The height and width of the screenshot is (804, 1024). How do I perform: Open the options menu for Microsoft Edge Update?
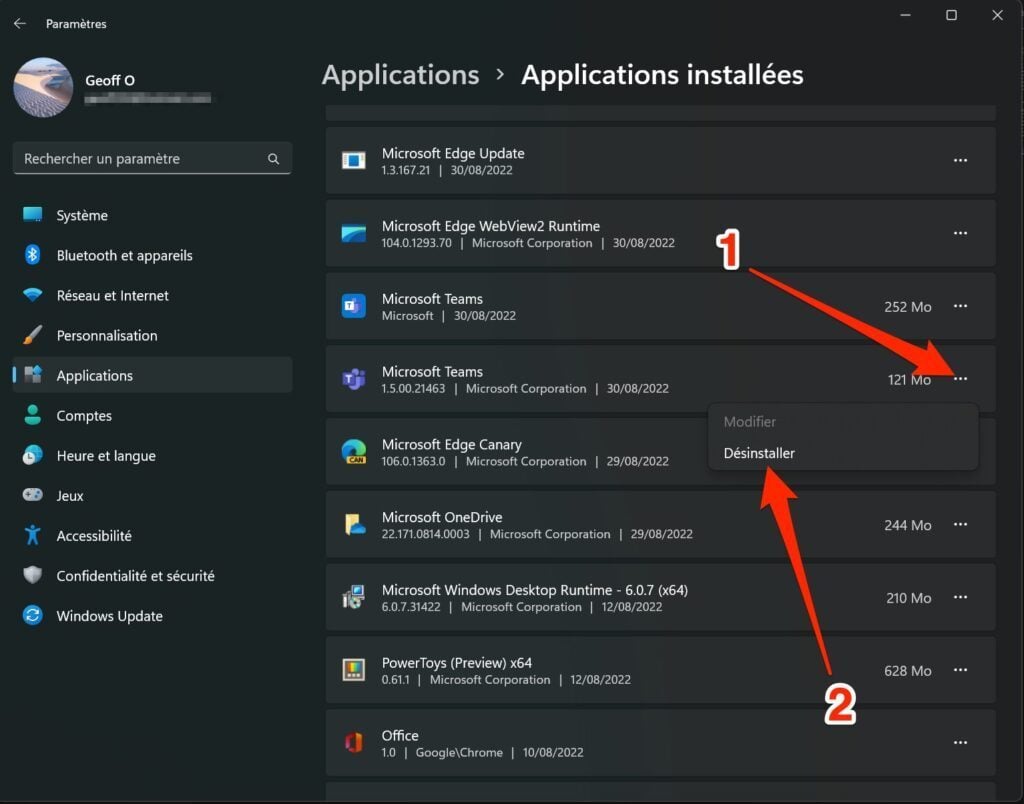[x=960, y=160]
